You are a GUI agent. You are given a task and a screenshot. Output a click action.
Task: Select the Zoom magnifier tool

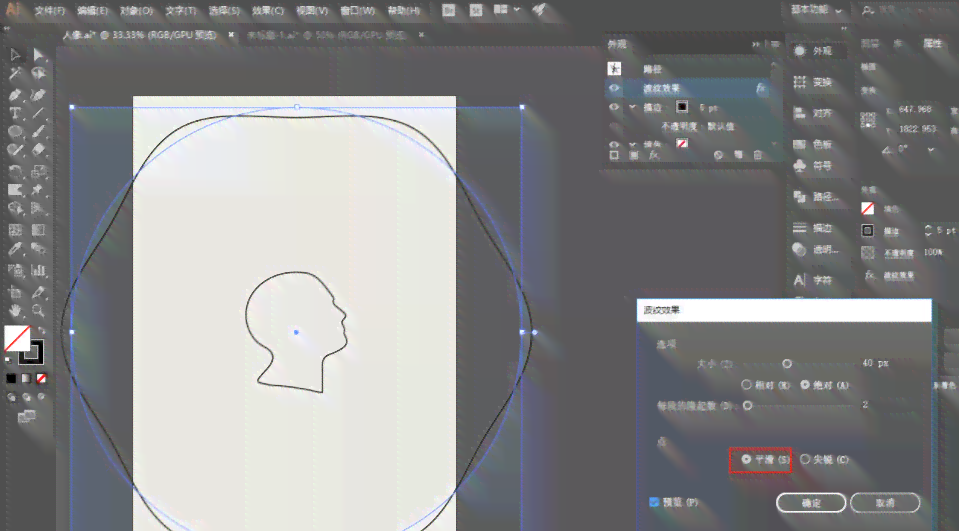point(39,310)
